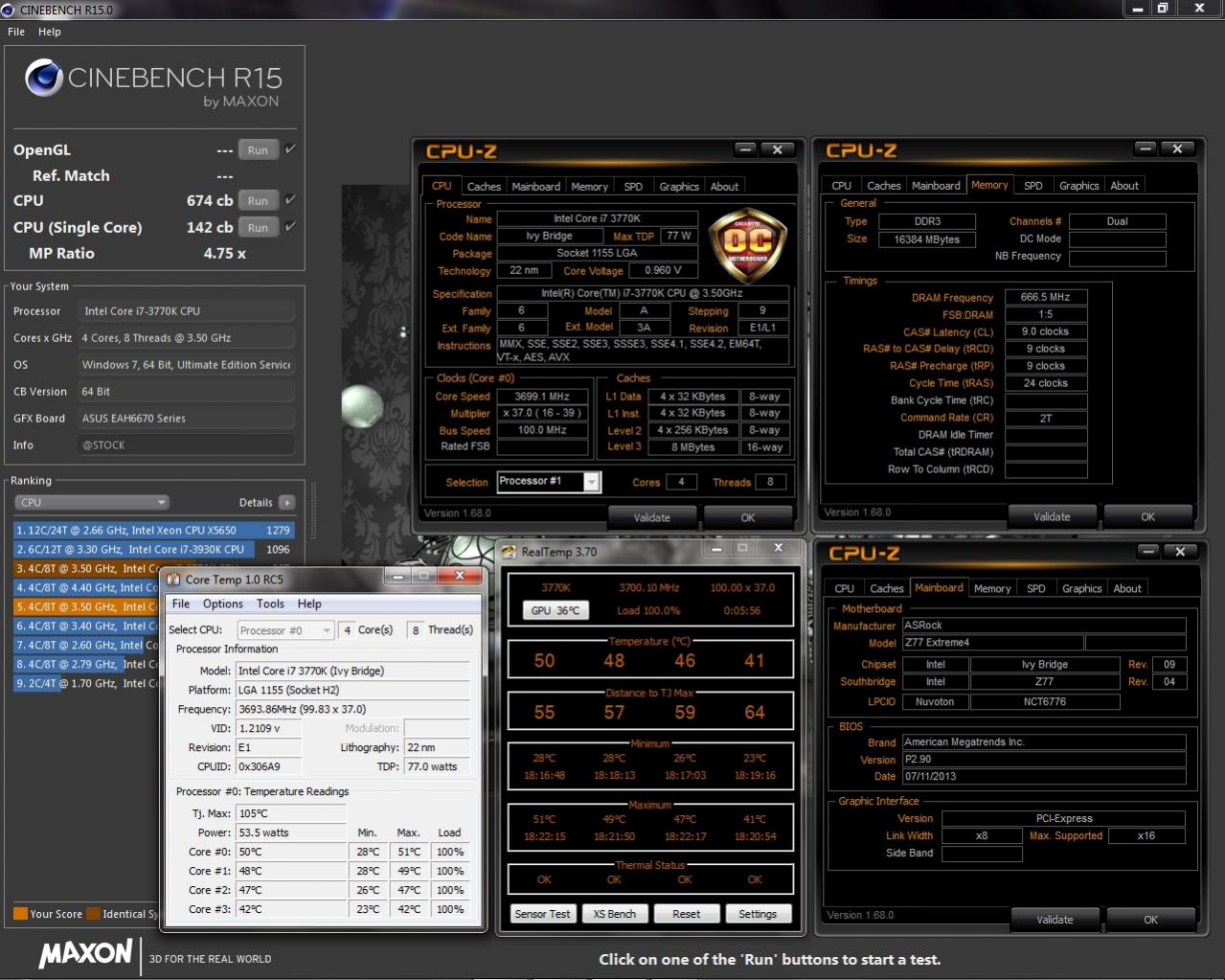The height and width of the screenshot is (980, 1225).
Task: Toggle the CPU Single Core checkbox
Action: [x=290, y=226]
